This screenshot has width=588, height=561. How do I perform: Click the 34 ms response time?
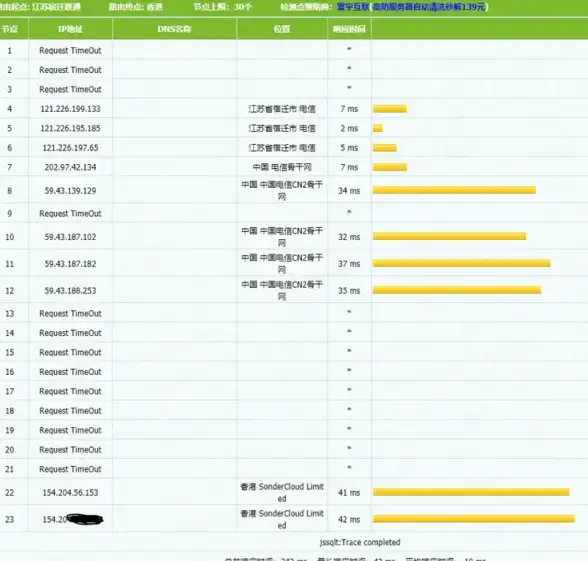pos(349,190)
